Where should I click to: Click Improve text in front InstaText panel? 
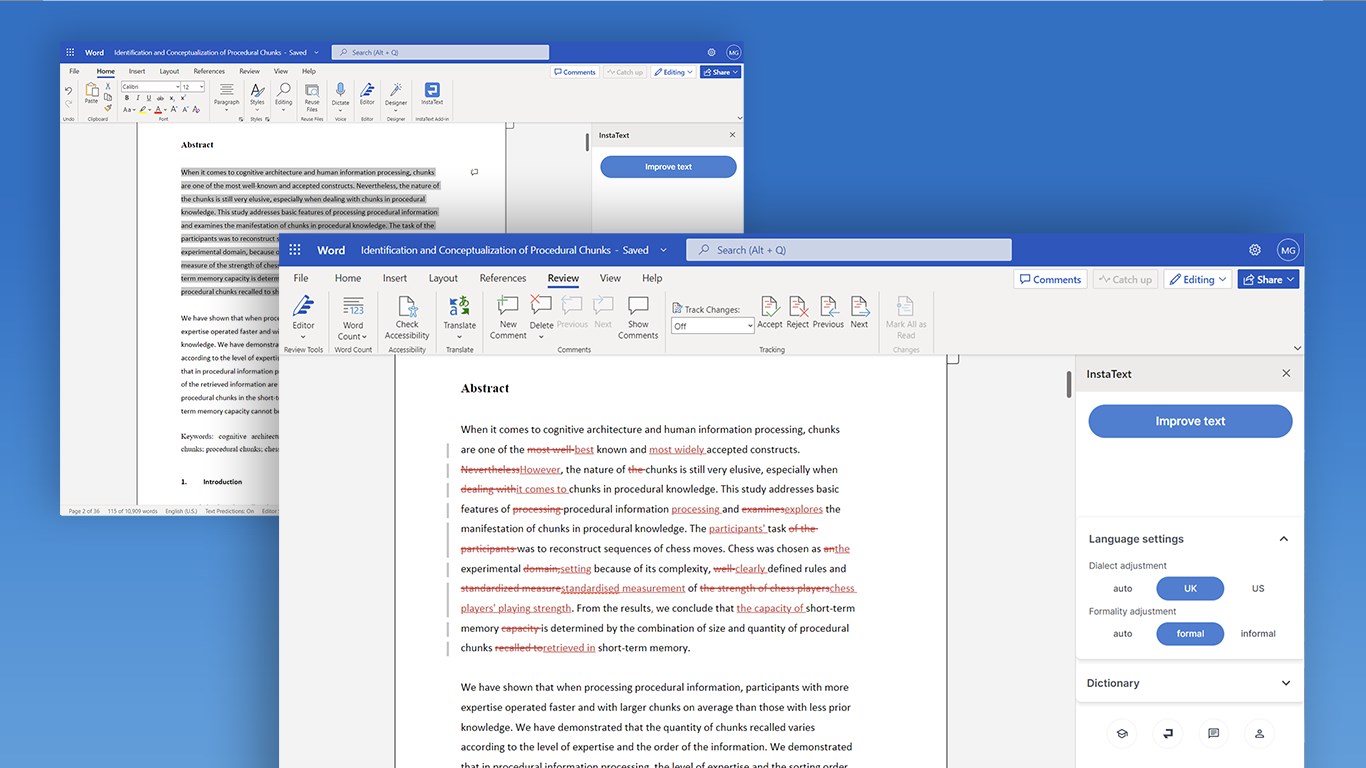1190,421
